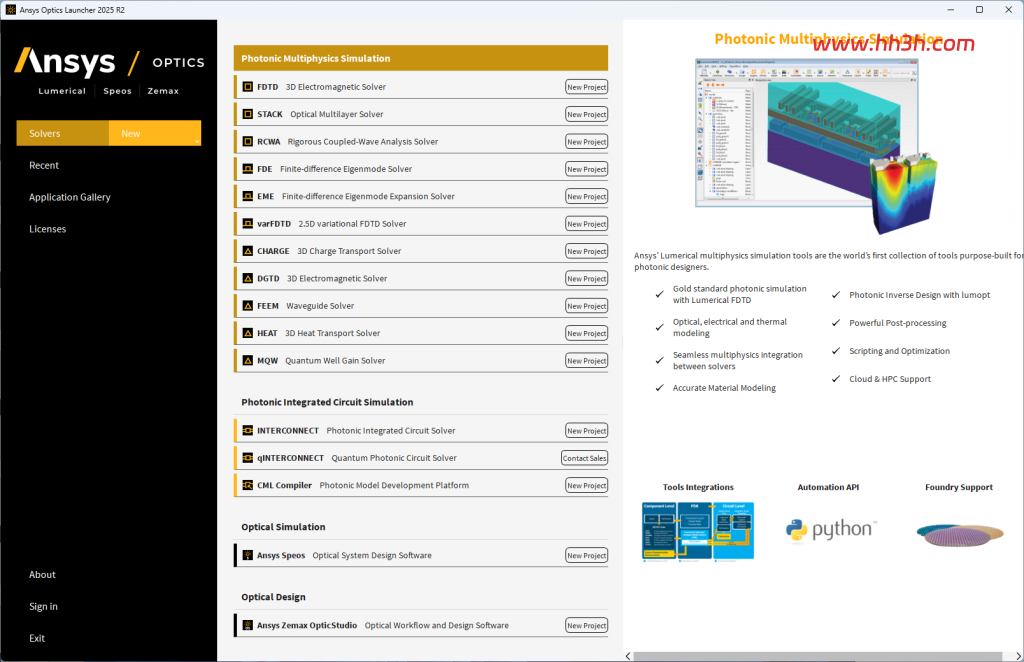Click the DGTD solver icon

[x=248, y=279]
